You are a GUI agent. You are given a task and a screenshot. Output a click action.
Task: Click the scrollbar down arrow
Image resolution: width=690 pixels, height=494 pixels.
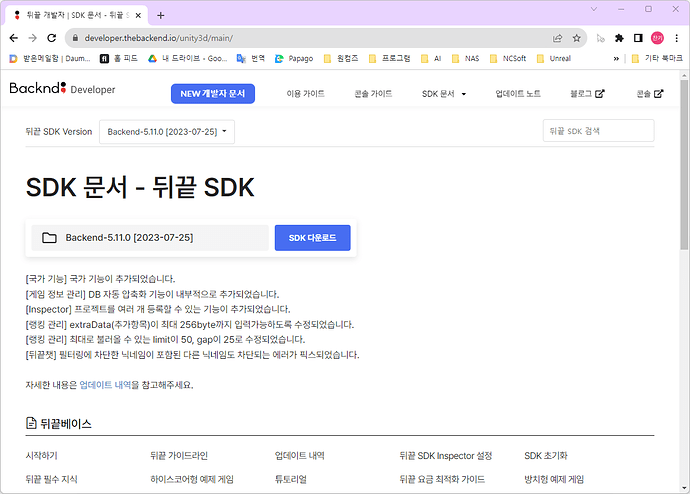(x=684, y=488)
